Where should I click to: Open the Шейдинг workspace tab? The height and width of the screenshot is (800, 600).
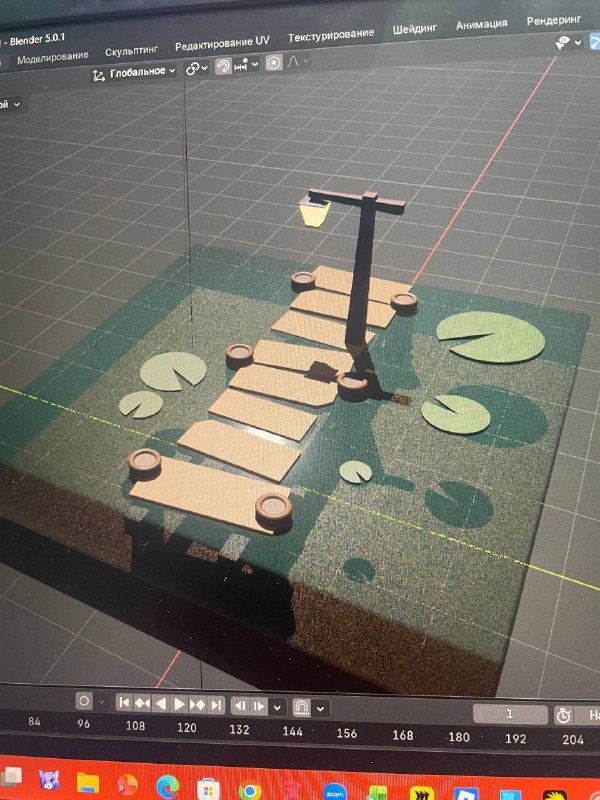[x=415, y=29]
